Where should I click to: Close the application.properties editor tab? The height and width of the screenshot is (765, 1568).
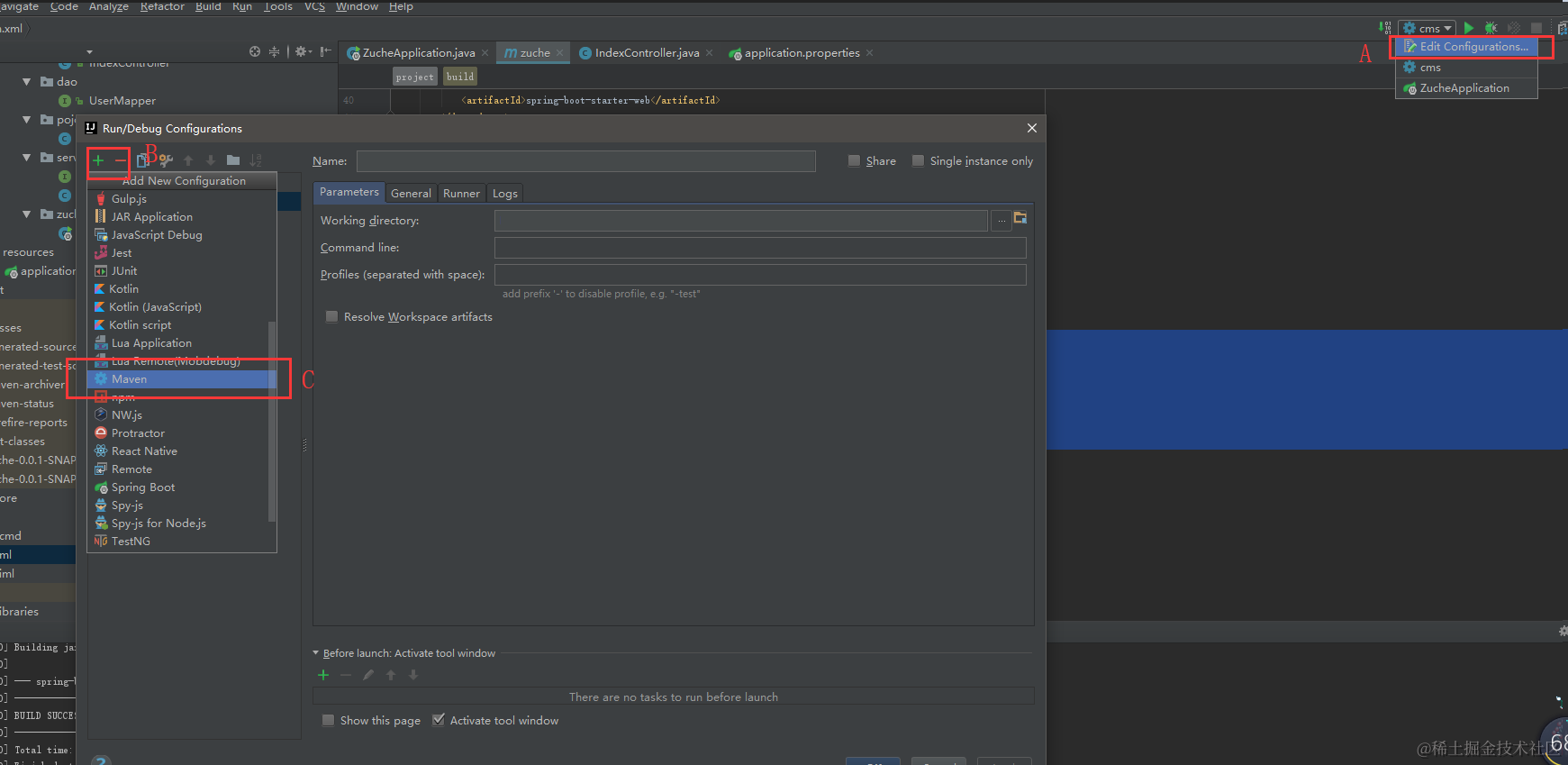870,52
